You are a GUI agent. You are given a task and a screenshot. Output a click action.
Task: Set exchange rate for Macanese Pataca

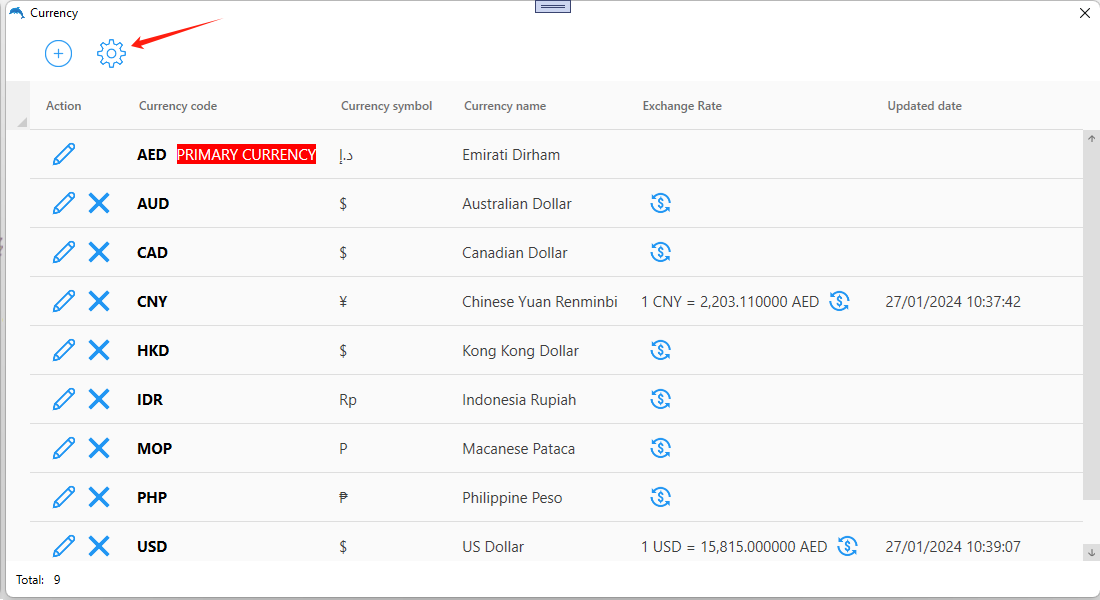660,448
